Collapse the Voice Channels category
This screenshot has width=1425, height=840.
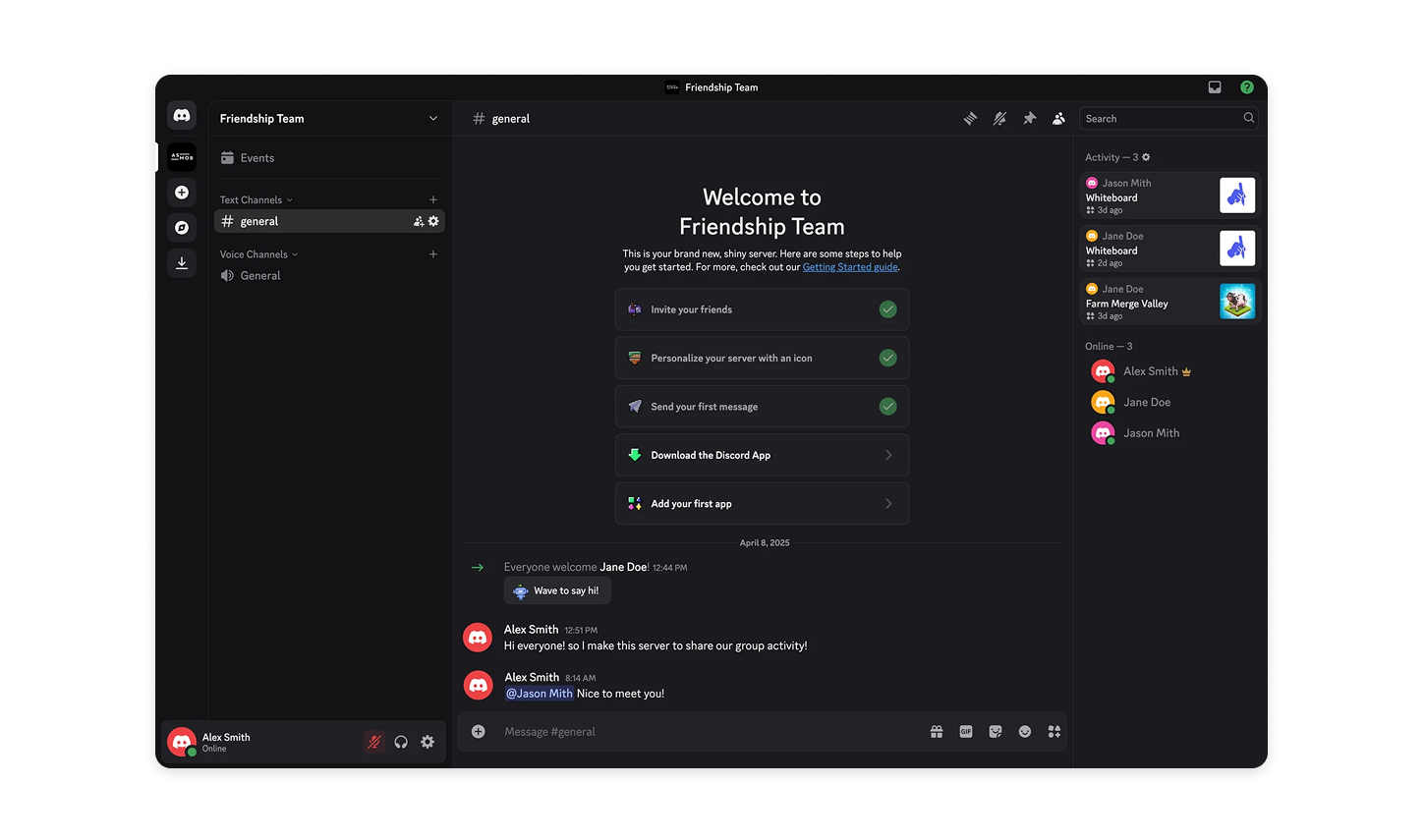click(258, 254)
